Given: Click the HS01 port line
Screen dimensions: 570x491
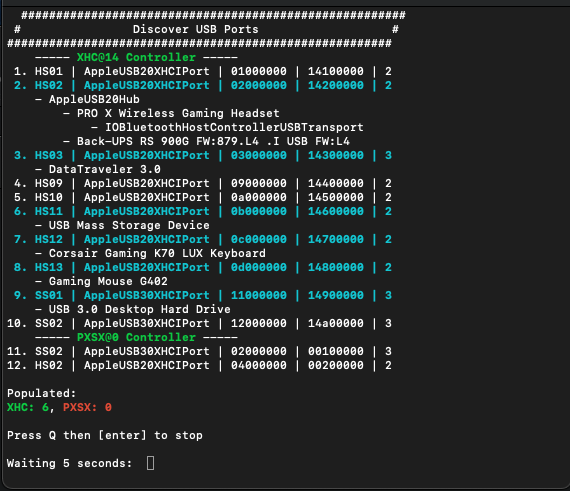Looking at the screenshot, I should click(203, 71).
